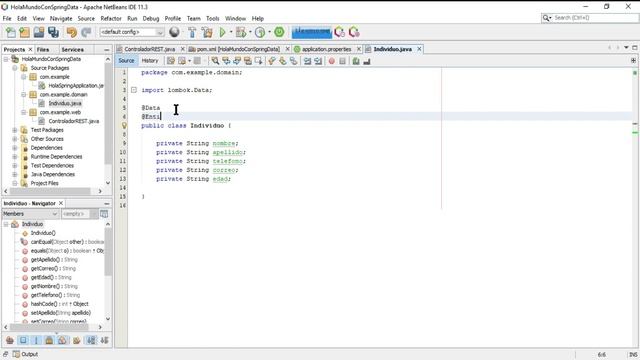Toggle Show Fields filter in Navigator
640x360 pixels.
23,340
